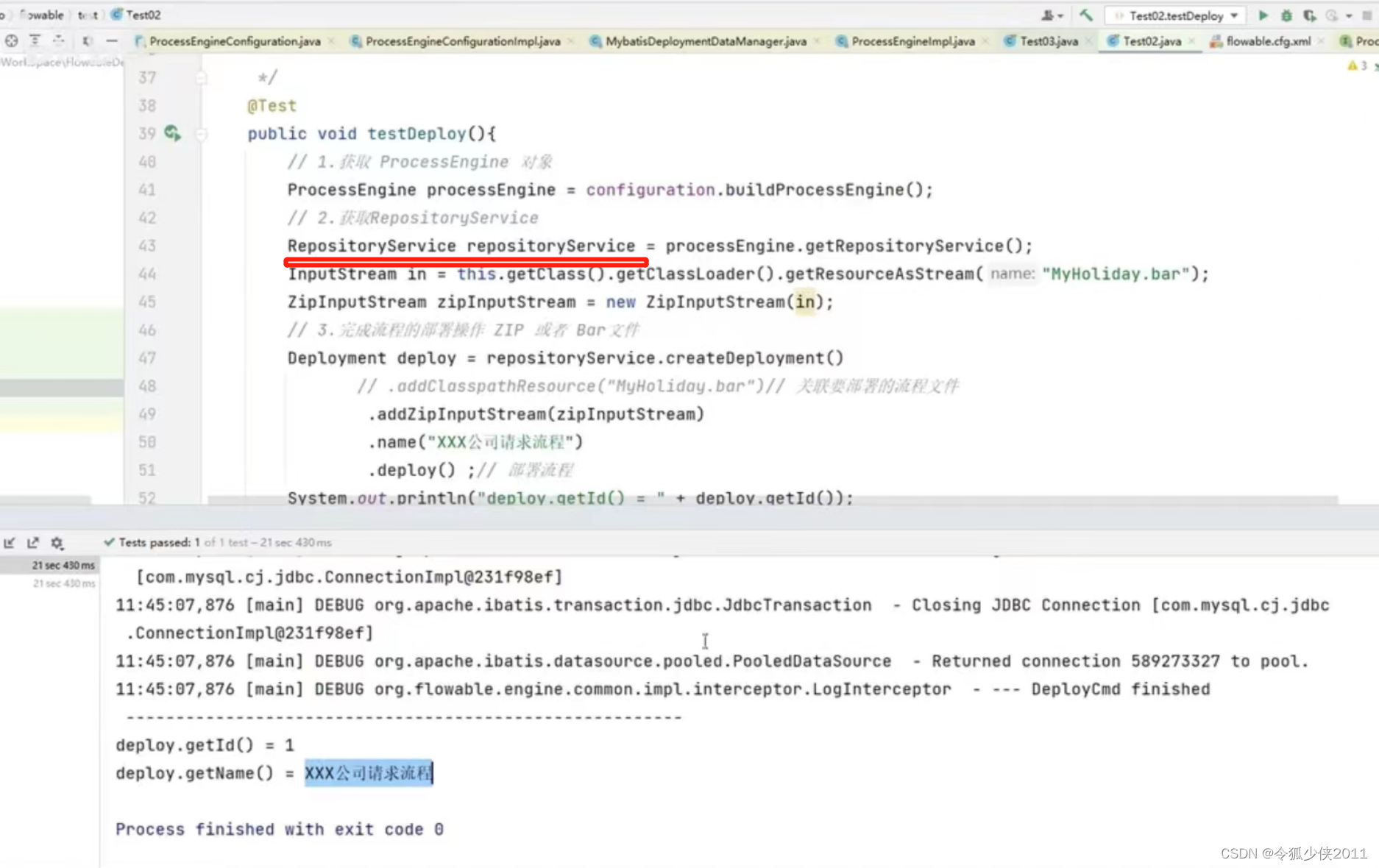Click the profiler icon in the toolbar

[1332, 15]
